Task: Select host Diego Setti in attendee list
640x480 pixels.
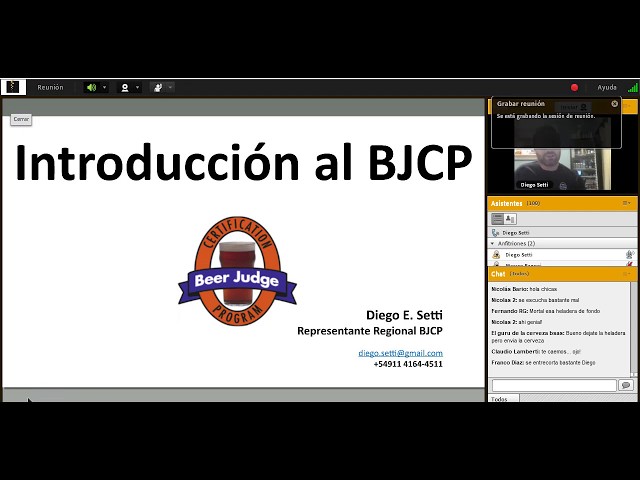Action: click(562, 255)
